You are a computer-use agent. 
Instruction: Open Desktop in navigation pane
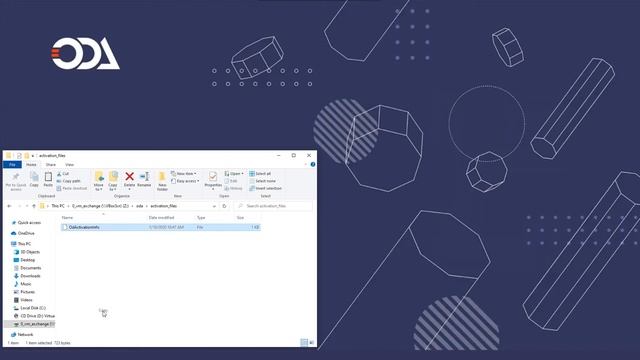[27, 260]
